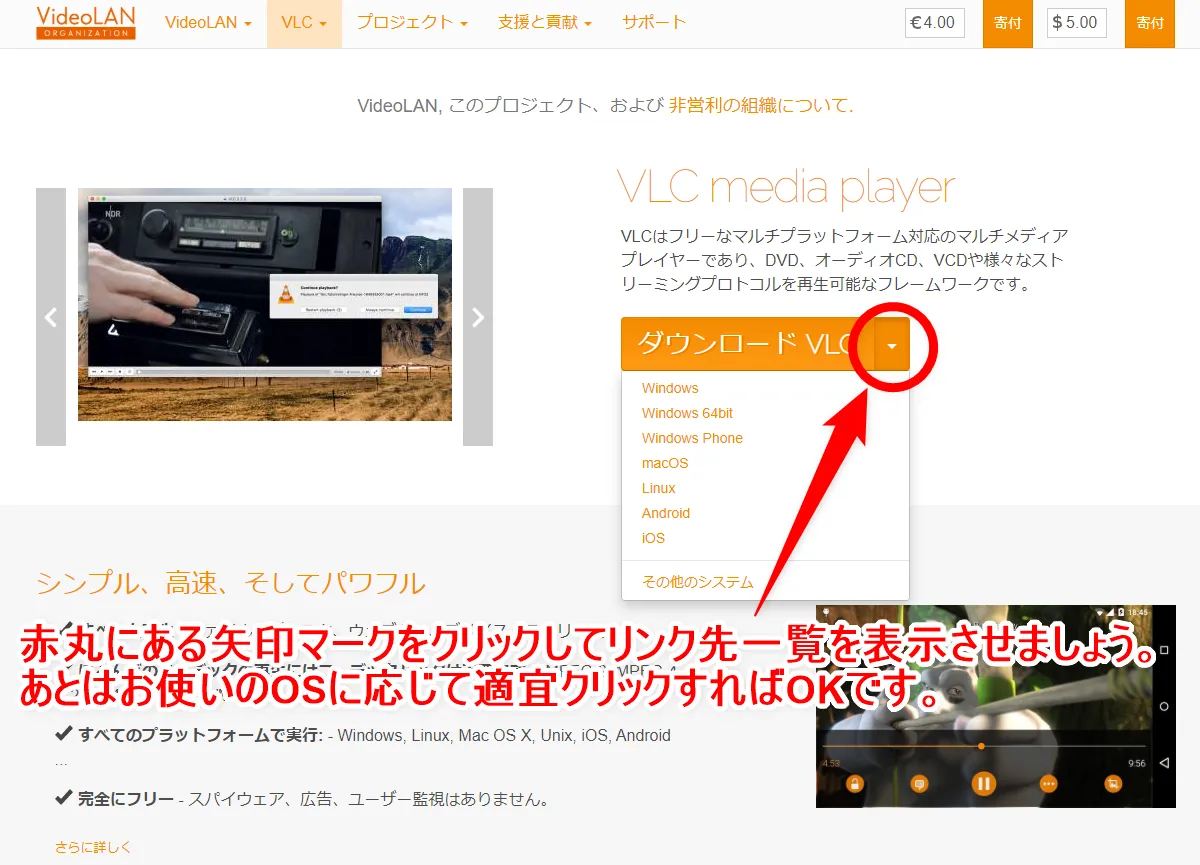Click the checkmark beside すべてのプラットフォームで実行
The width and height of the screenshot is (1200, 865).
[x=64, y=735]
